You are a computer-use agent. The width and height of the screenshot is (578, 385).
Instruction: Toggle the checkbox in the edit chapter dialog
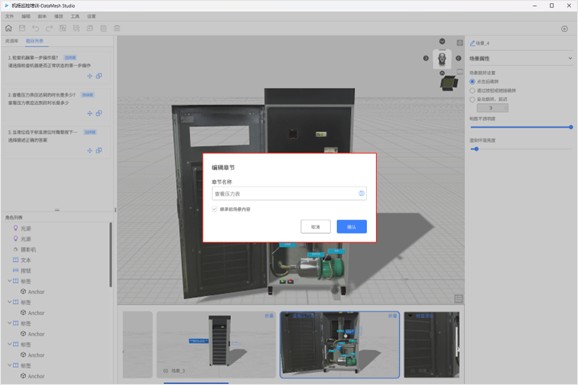pos(215,209)
